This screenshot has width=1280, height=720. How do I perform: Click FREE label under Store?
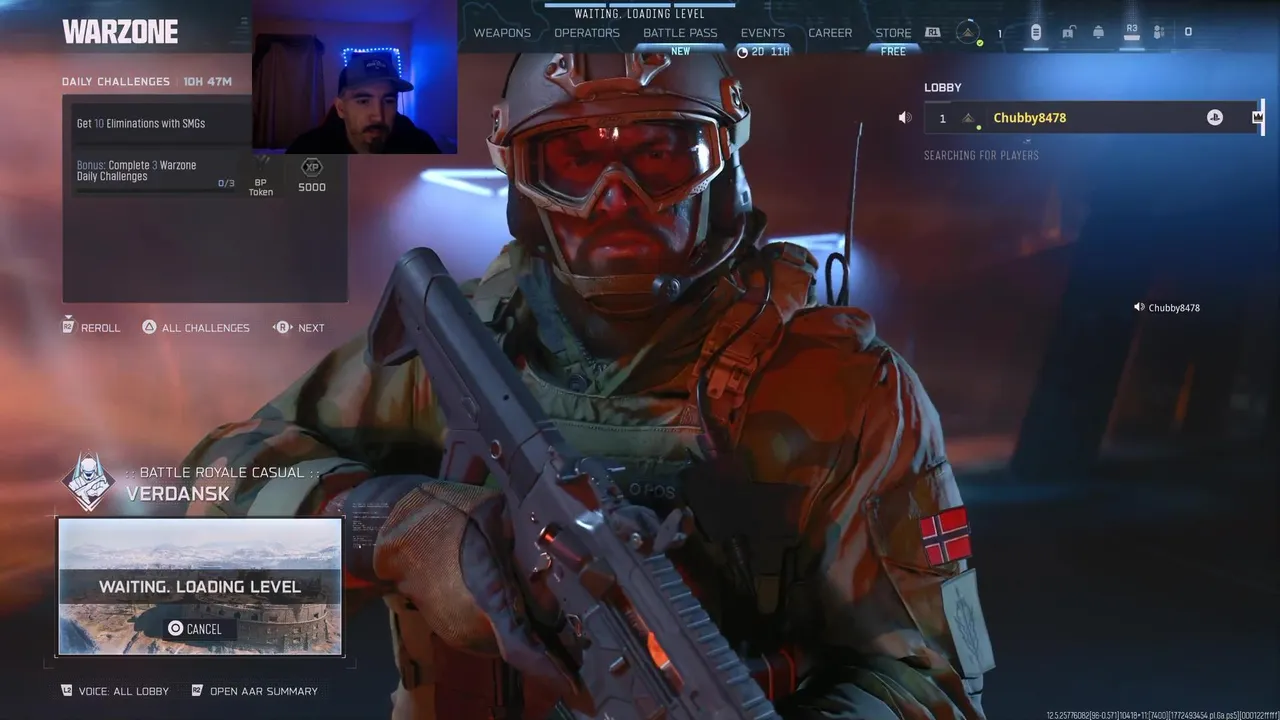(893, 51)
